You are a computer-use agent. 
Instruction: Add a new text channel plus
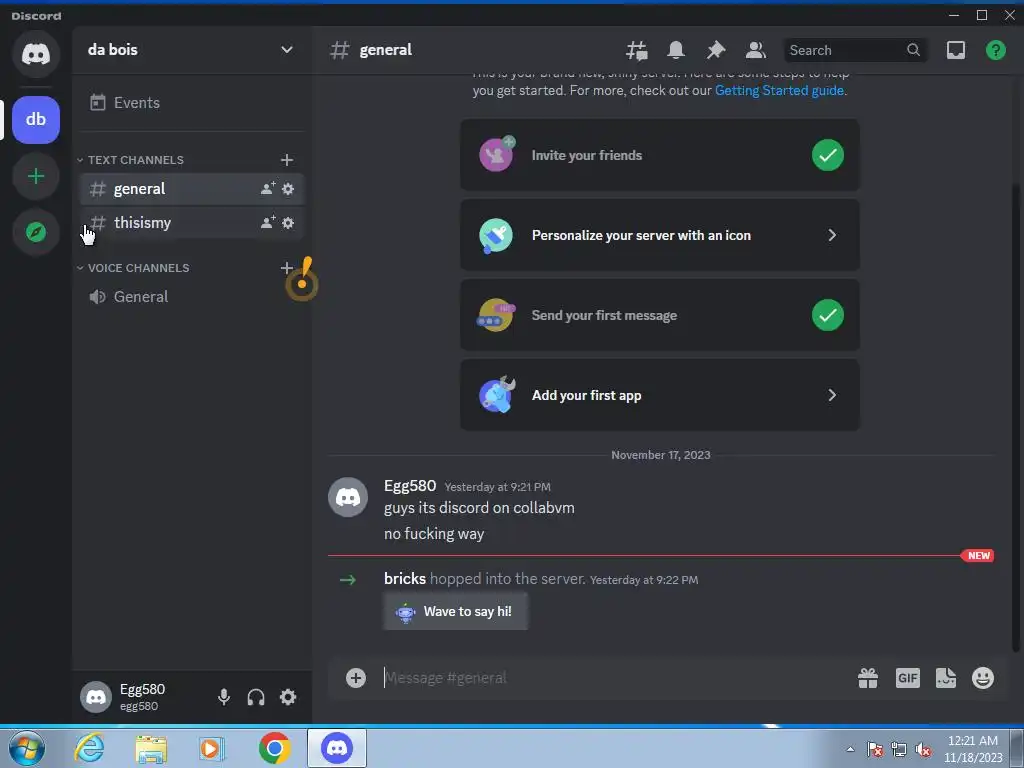287,160
